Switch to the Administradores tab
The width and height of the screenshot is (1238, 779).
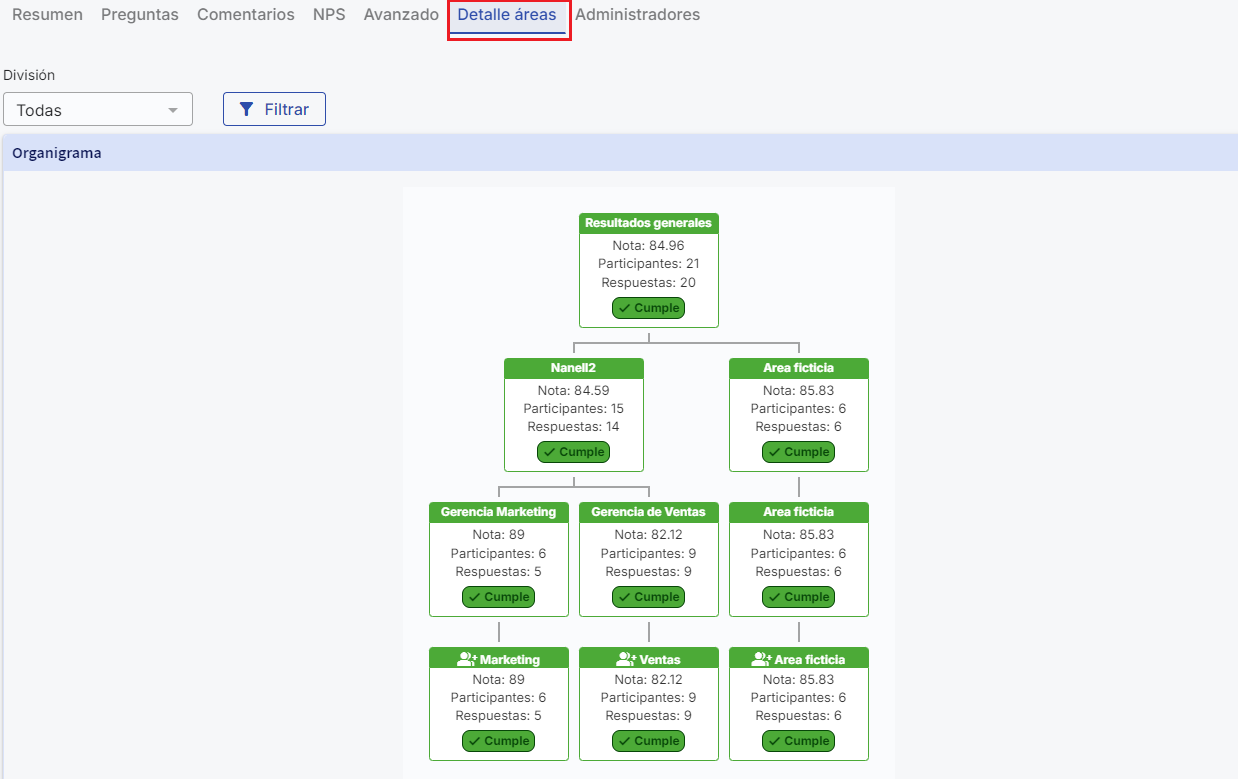(x=637, y=15)
